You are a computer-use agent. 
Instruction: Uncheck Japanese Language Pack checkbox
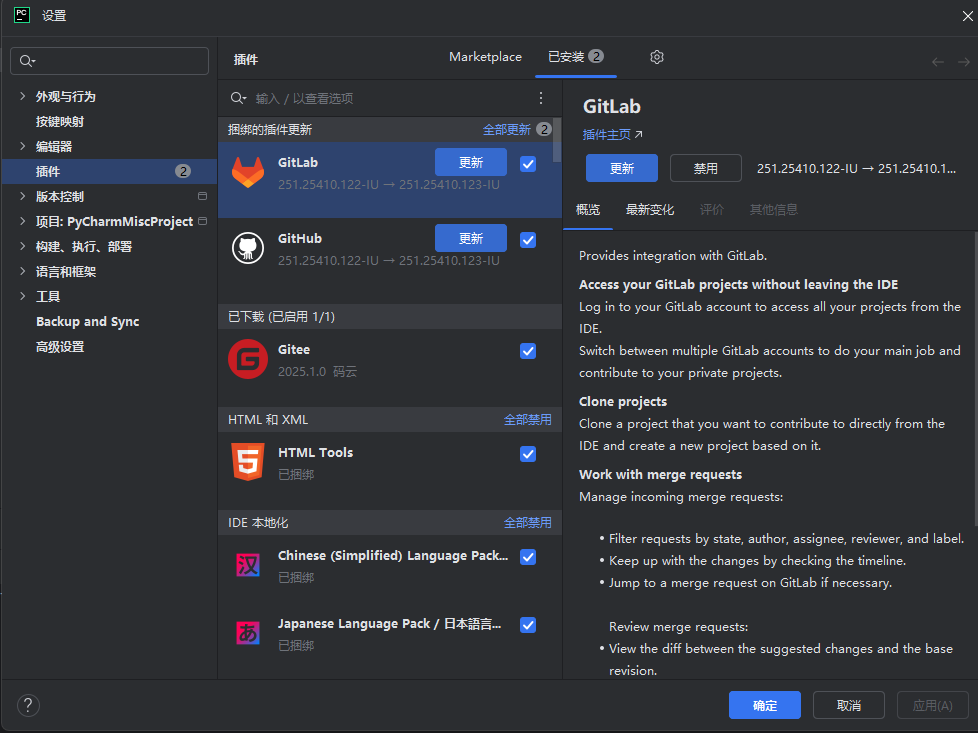click(x=528, y=625)
